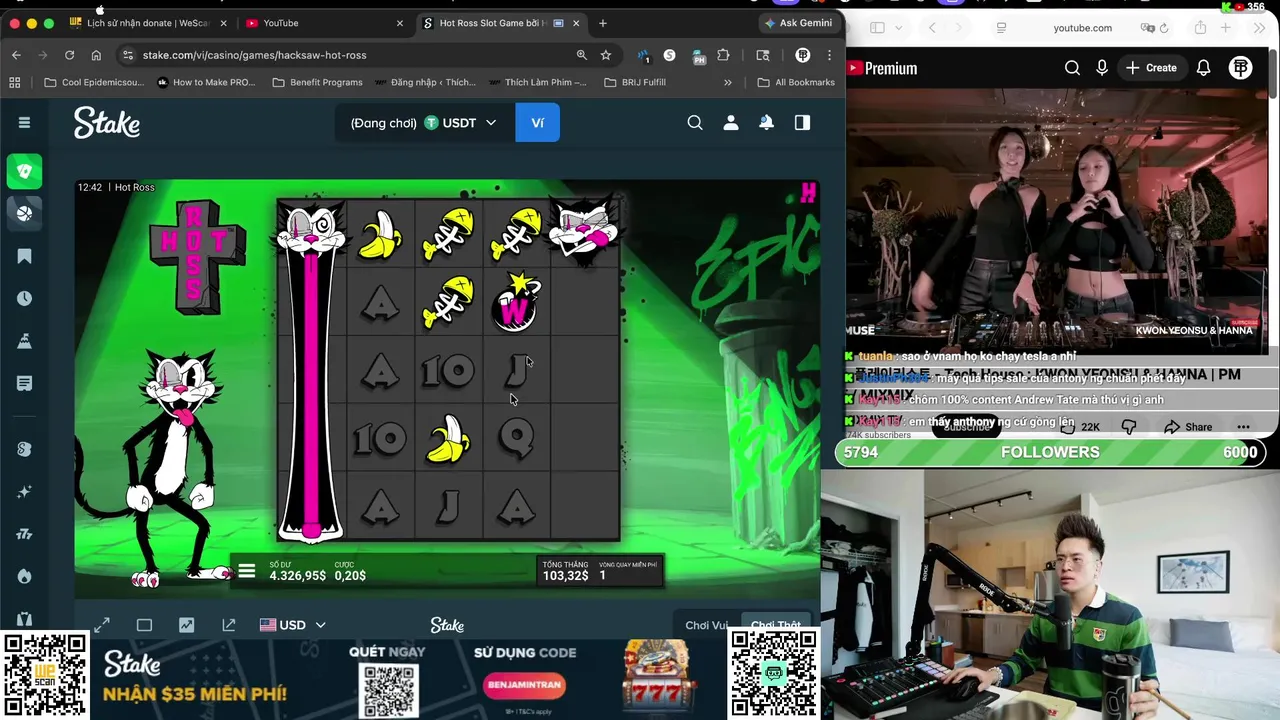The width and height of the screenshot is (1280, 720).
Task: Click the BENJAMINTRAN code button on the banner
Action: tap(524, 685)
